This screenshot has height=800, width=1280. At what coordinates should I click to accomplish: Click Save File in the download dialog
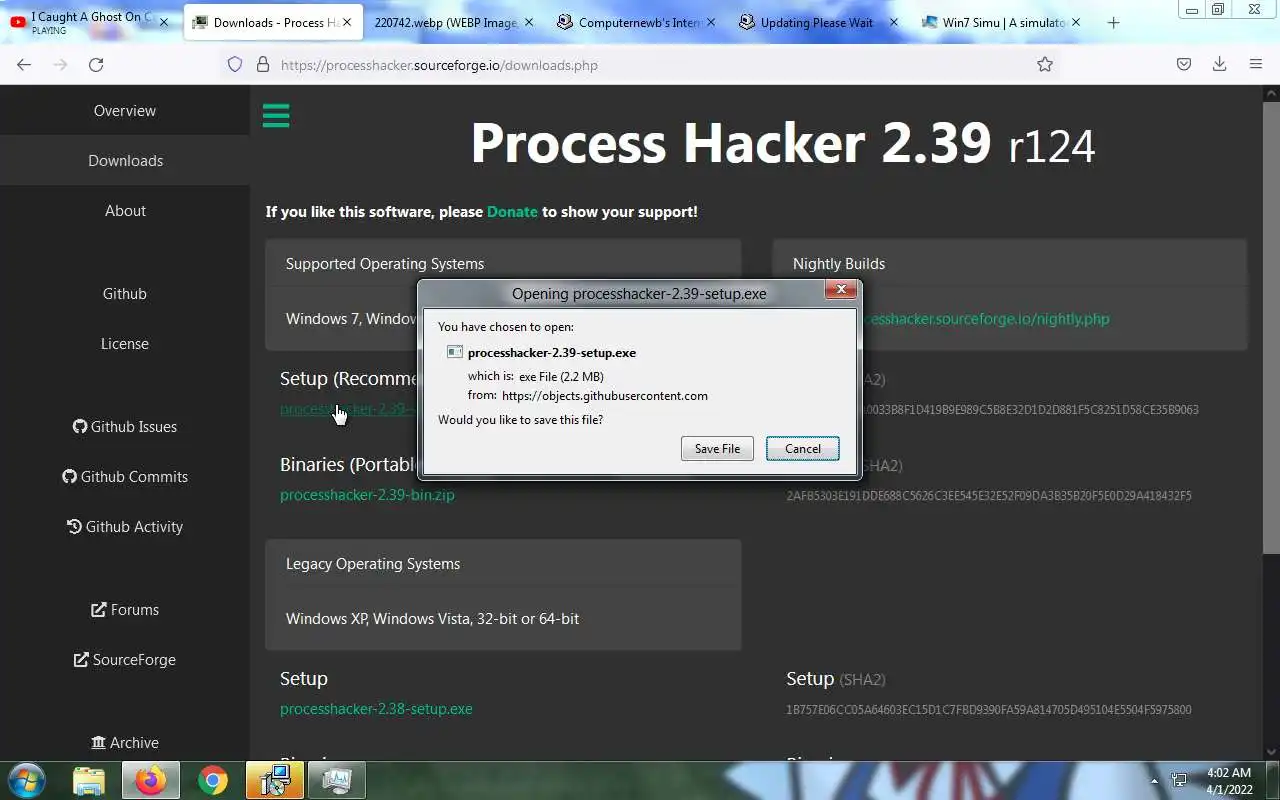[717, 449]
